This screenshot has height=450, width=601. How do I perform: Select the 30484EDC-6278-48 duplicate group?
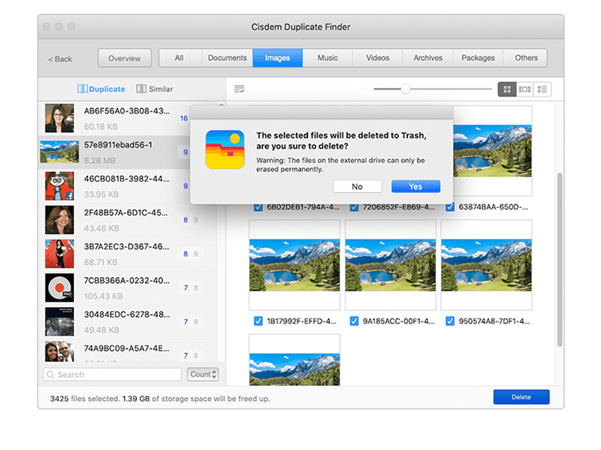128,322
